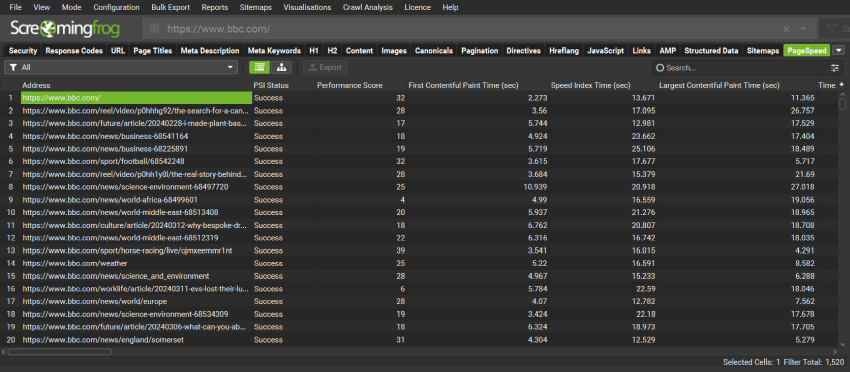Switch to the URL tab
Screen dimensions: 850x372
118,50
